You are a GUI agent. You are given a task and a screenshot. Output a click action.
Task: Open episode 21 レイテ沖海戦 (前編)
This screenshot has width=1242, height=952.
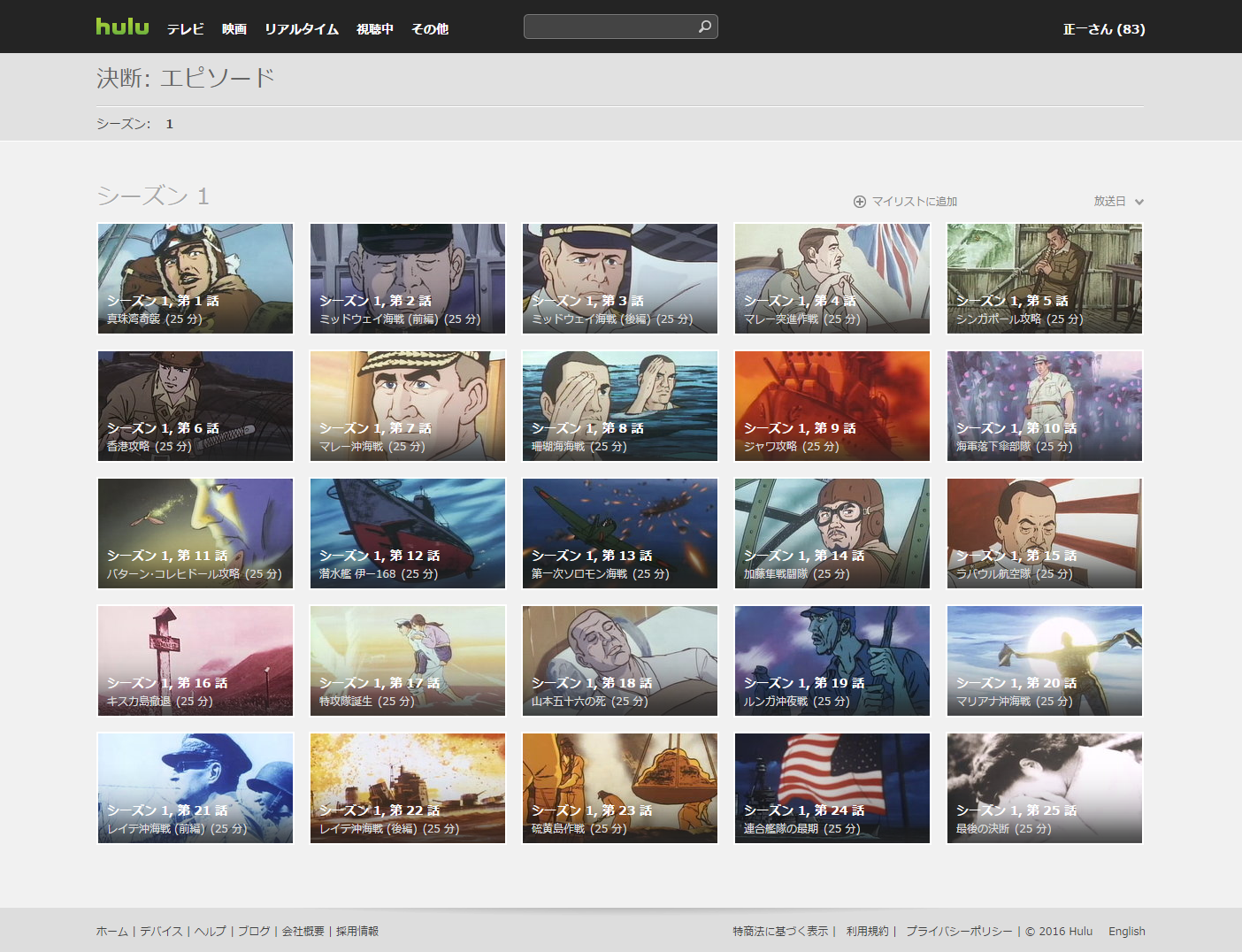click(x=195, y=788)
